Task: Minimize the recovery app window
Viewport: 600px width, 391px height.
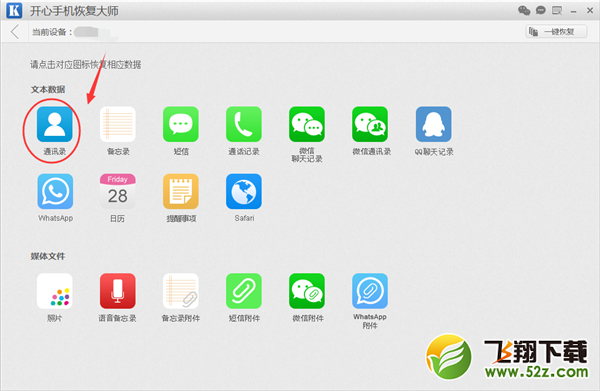Action: [573, 11]
